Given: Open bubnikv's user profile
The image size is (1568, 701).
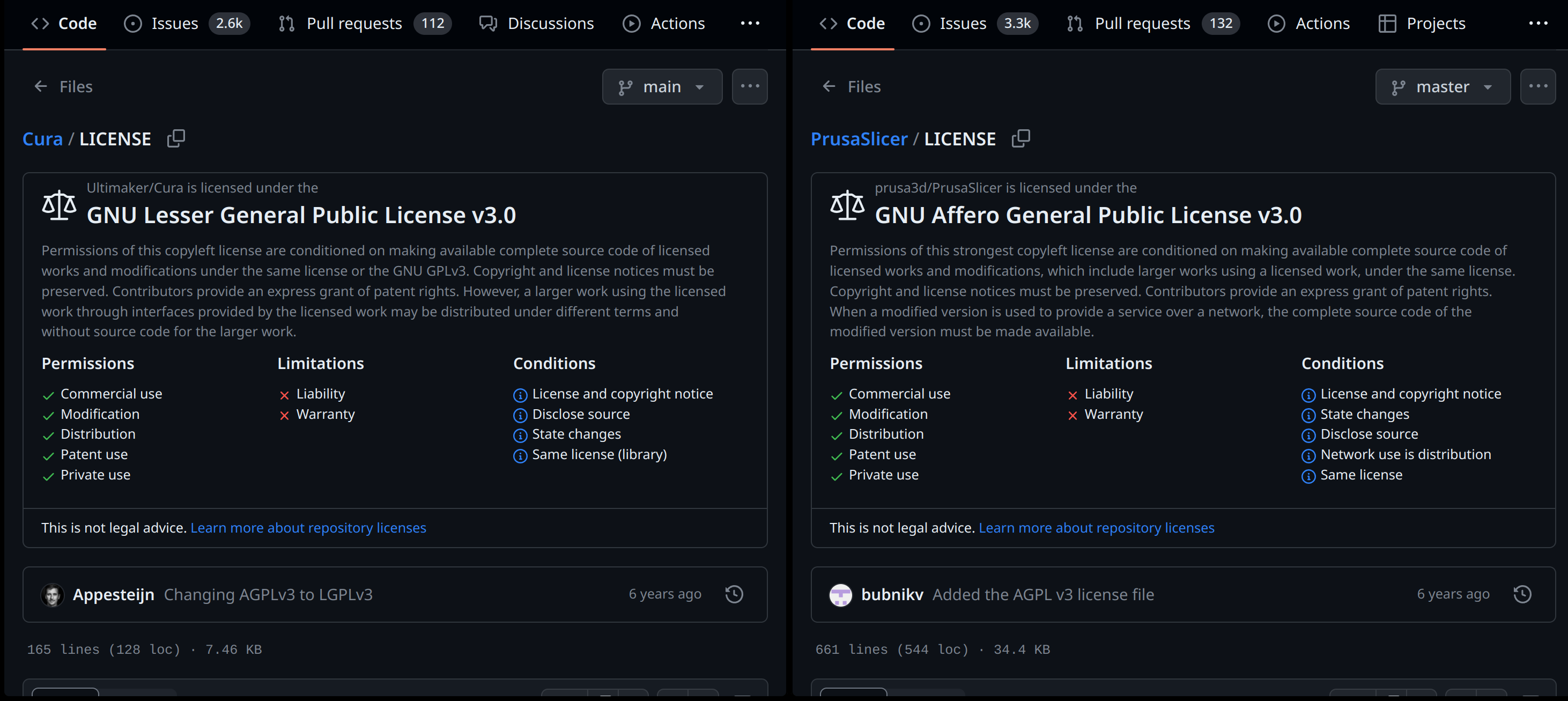Looking at the screenshot, I should (x=892, y=594).
